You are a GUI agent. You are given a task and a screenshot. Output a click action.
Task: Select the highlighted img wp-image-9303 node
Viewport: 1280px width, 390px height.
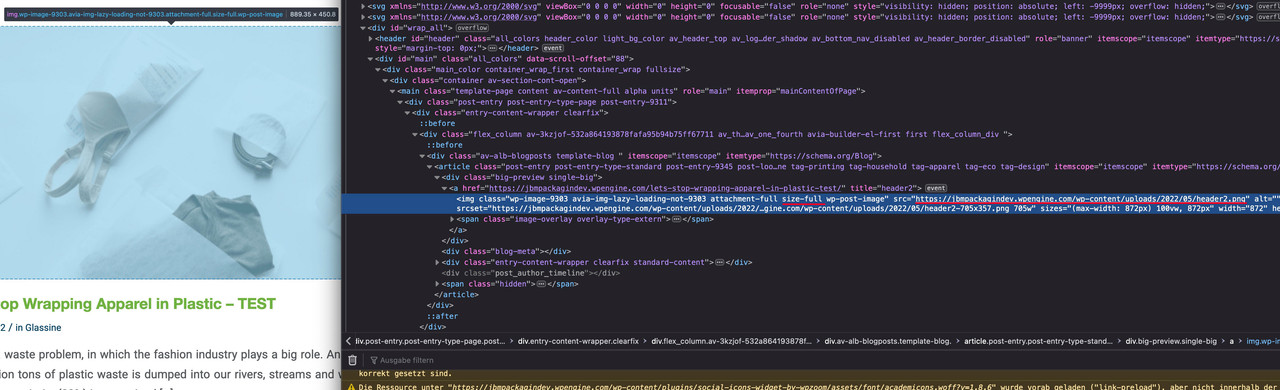(811, 204)
